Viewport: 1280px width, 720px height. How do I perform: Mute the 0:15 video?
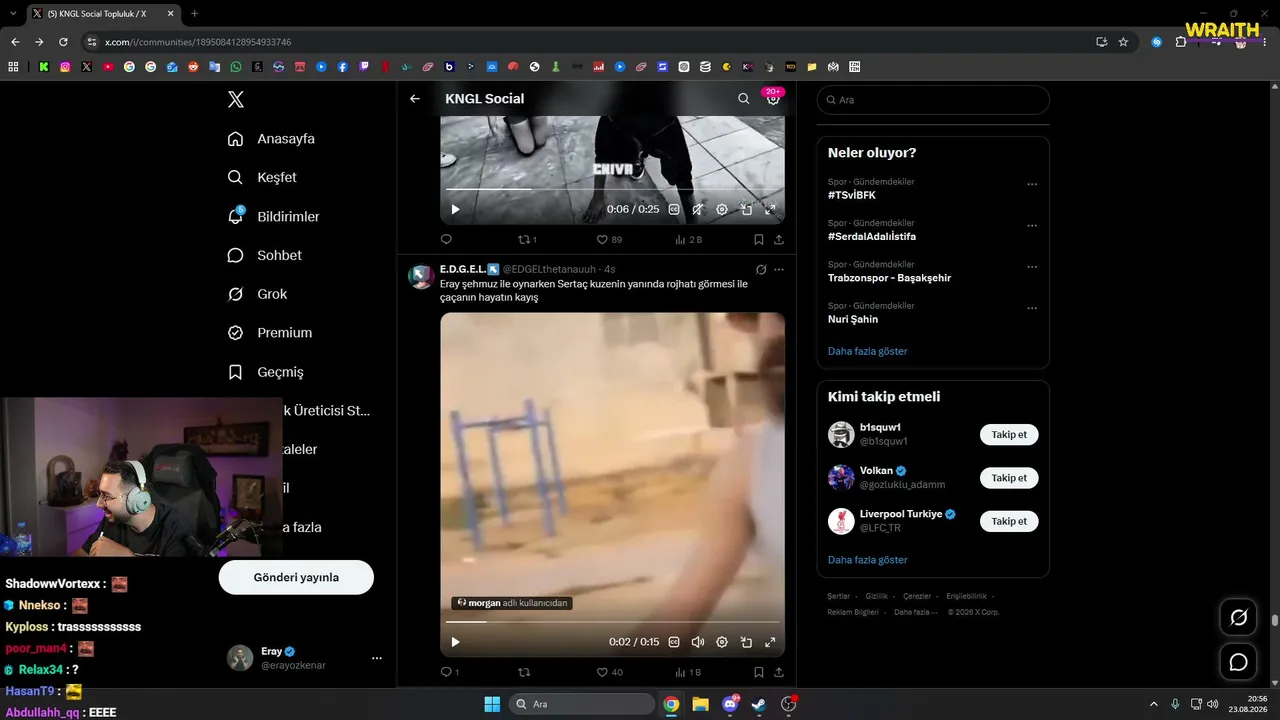[x=698, y=642]
